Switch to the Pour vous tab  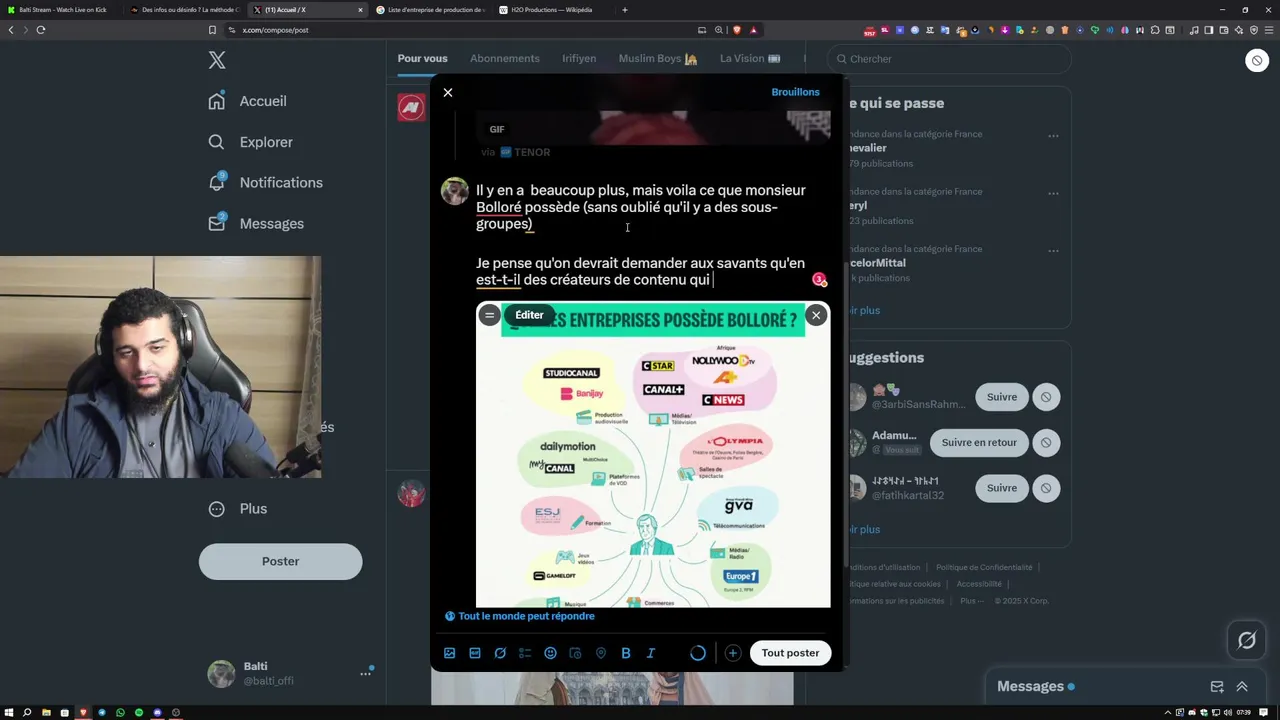[422, 58]
